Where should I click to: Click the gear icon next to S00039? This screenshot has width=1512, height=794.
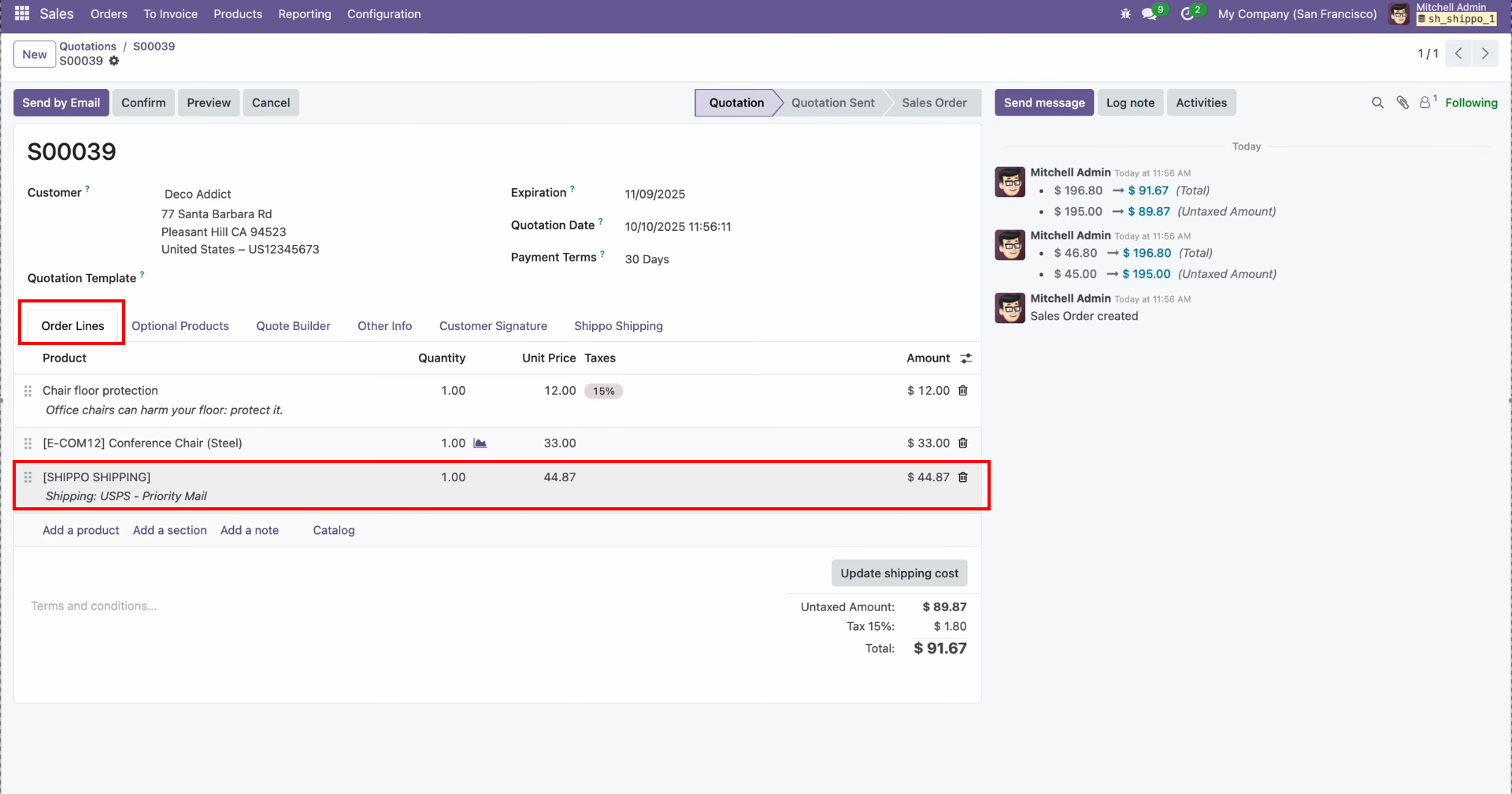tap(114, 61)
